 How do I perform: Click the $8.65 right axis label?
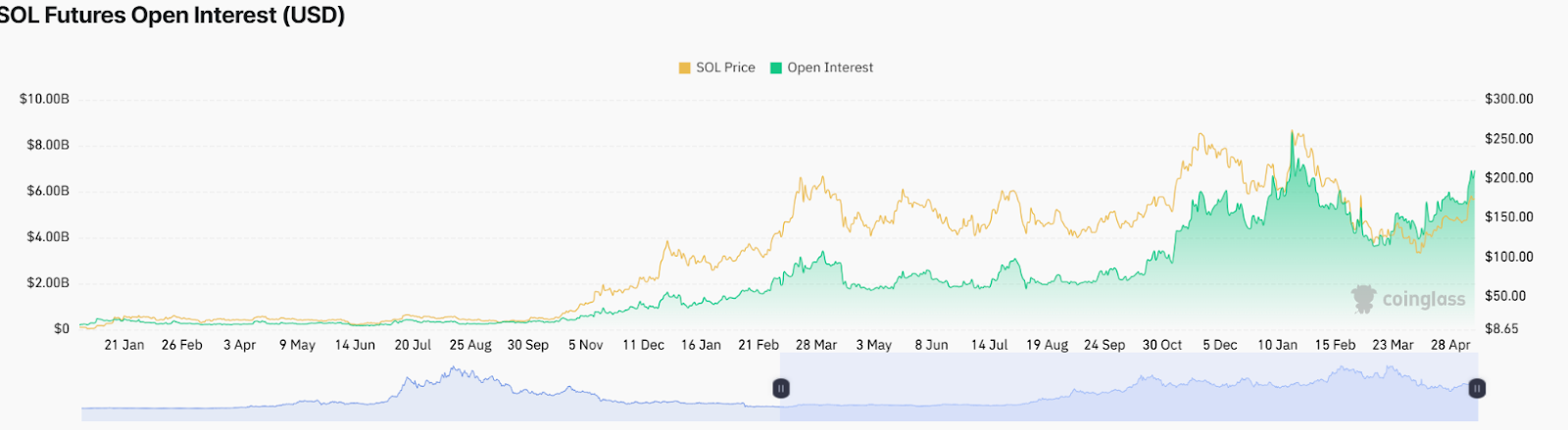(1501, 328)
